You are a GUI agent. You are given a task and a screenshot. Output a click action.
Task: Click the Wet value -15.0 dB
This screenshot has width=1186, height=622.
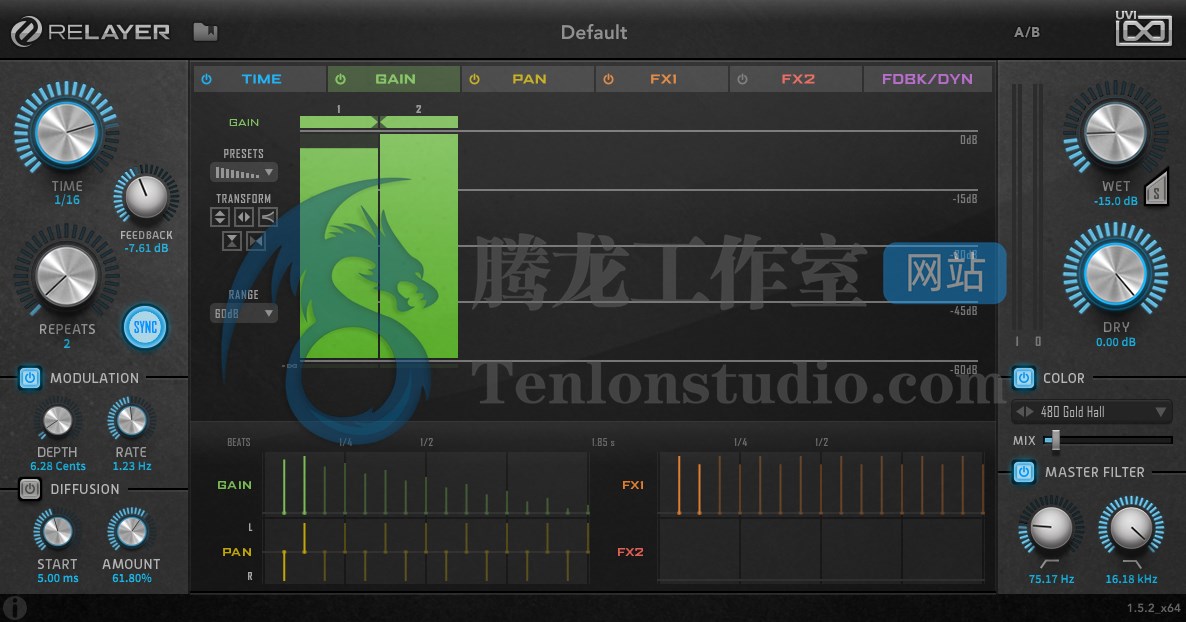tap(1116, 201)
